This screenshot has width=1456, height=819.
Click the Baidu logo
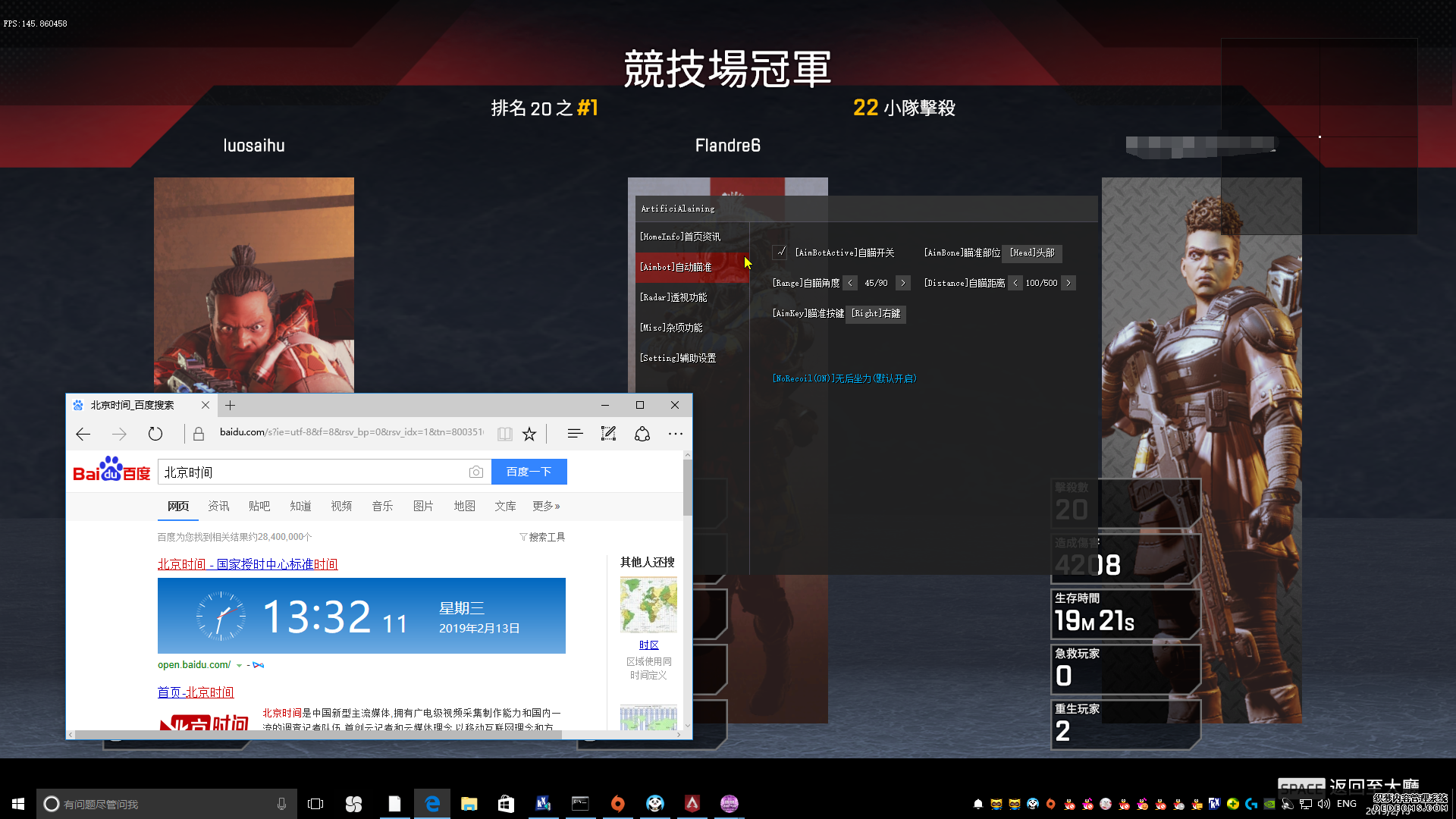pyautogui.click(x=111, y=469)
